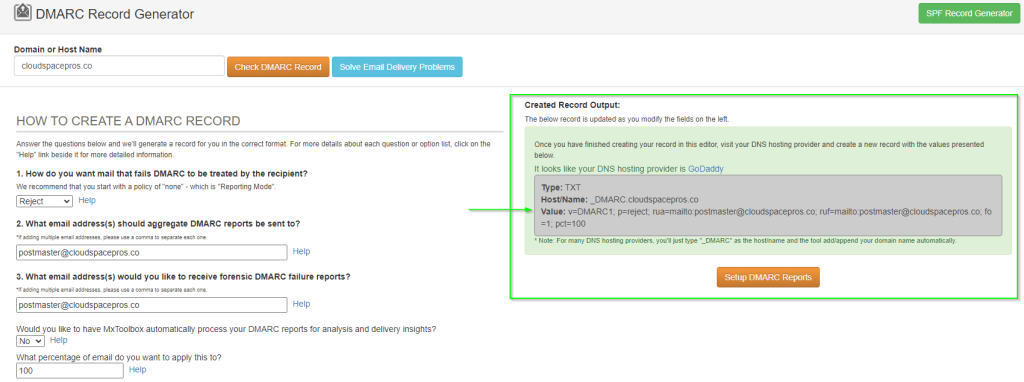Open the GoDaddy DNS hosting provider link
The width and height of the screenshot is (1024, 382).
[705, 168]
